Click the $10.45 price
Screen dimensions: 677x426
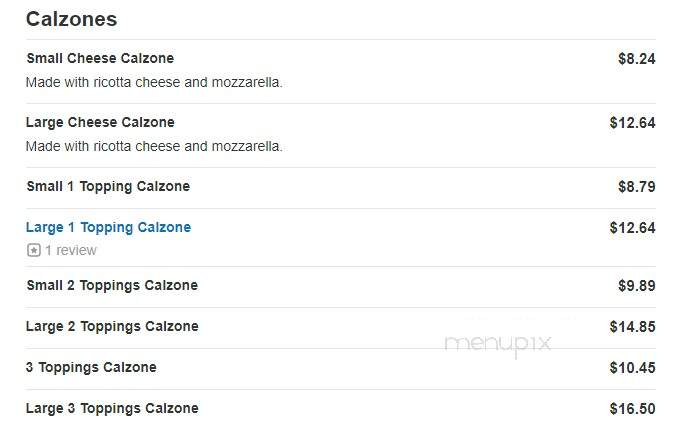633,368
